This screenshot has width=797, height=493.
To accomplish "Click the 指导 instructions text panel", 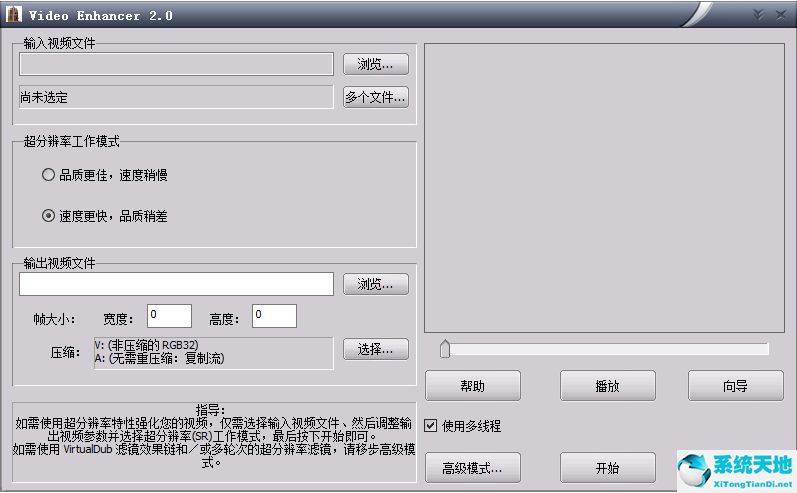I will click(x=214, y=442).
